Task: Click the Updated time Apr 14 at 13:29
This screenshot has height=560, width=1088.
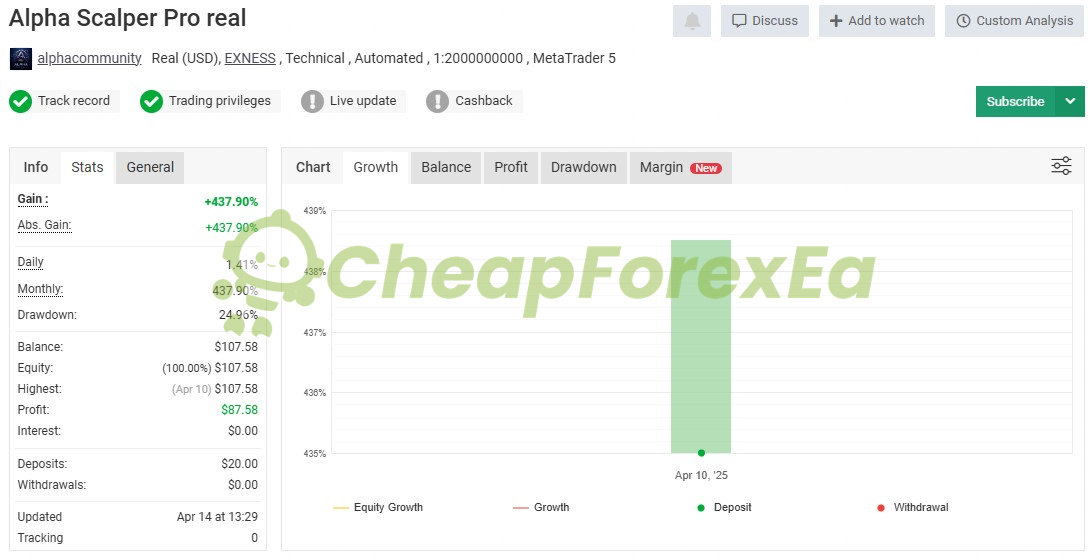Action: click(217, 517)
